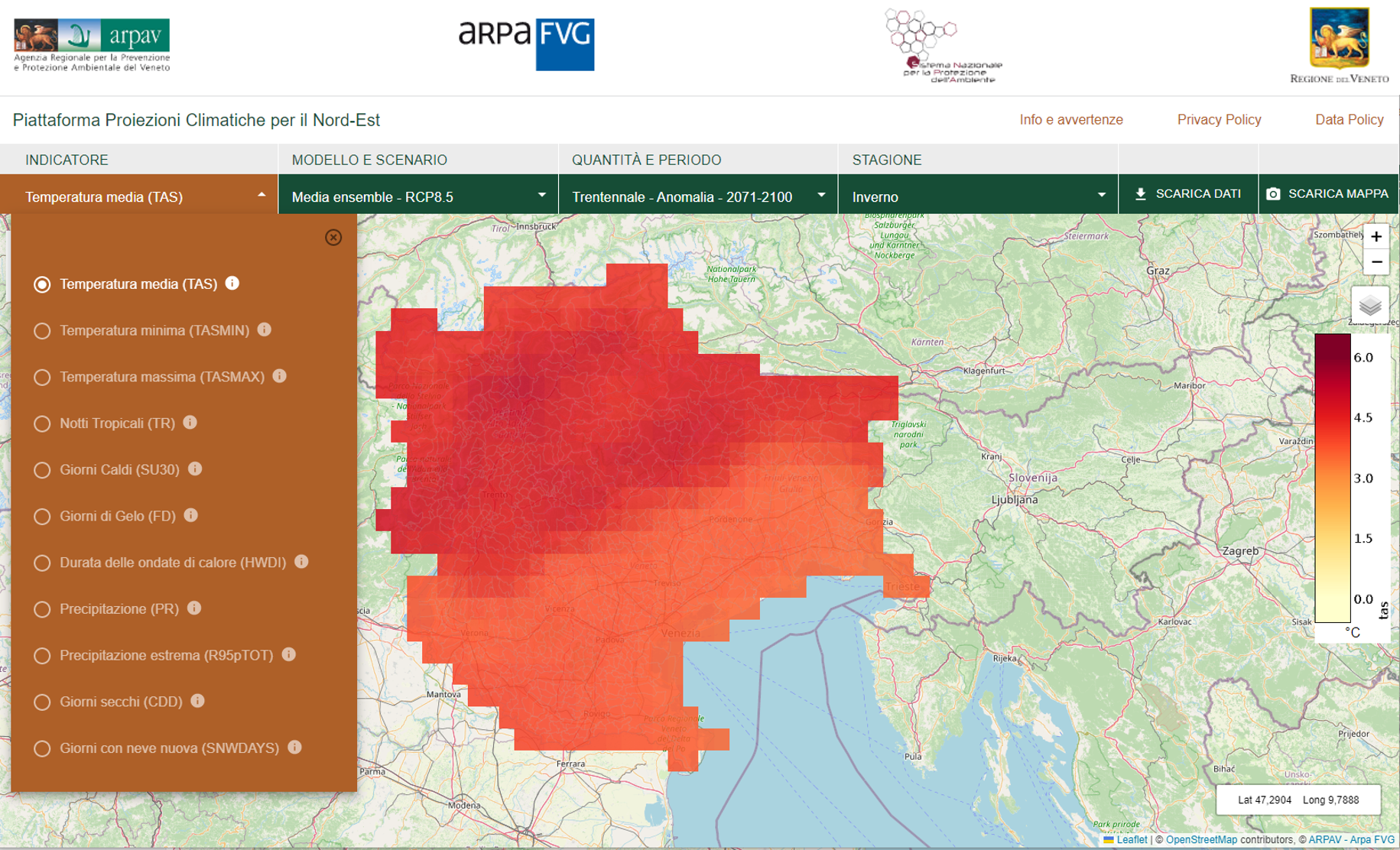Open the Media ensemble - RCP8.5 dropdown

pos(418,196)
